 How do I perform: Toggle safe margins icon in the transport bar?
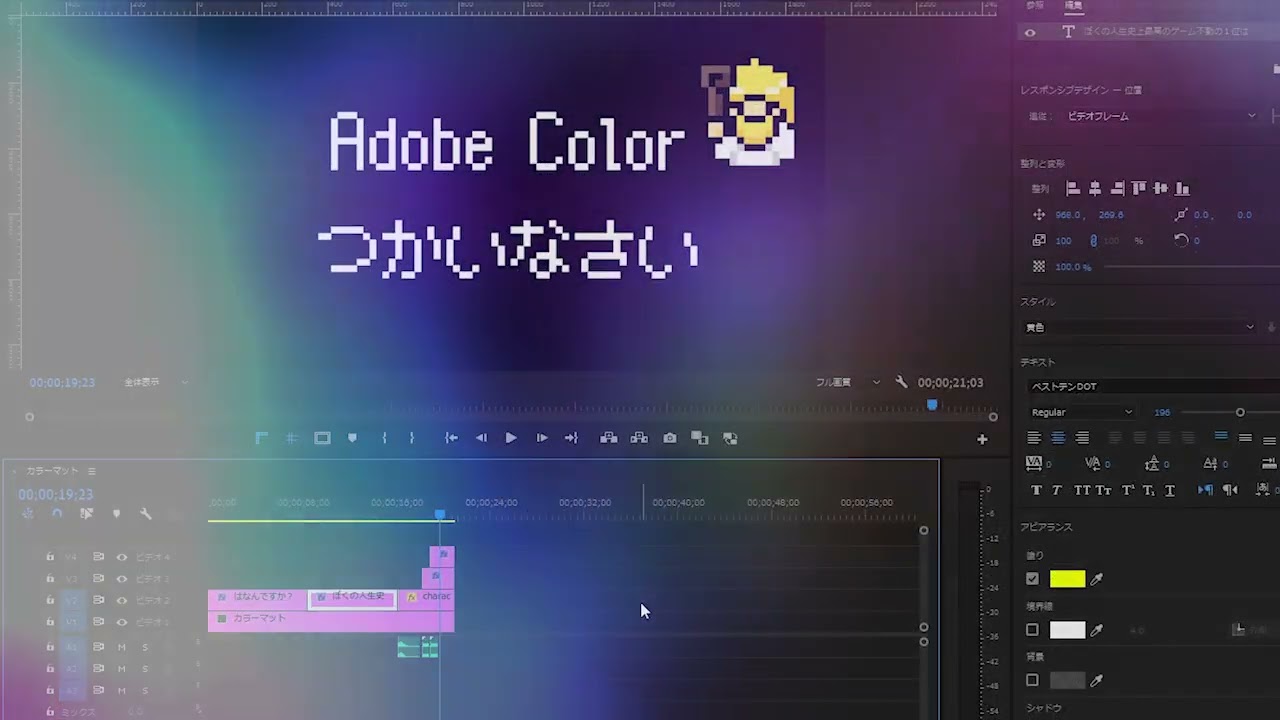pyautogui.click(x=322, y=438)
